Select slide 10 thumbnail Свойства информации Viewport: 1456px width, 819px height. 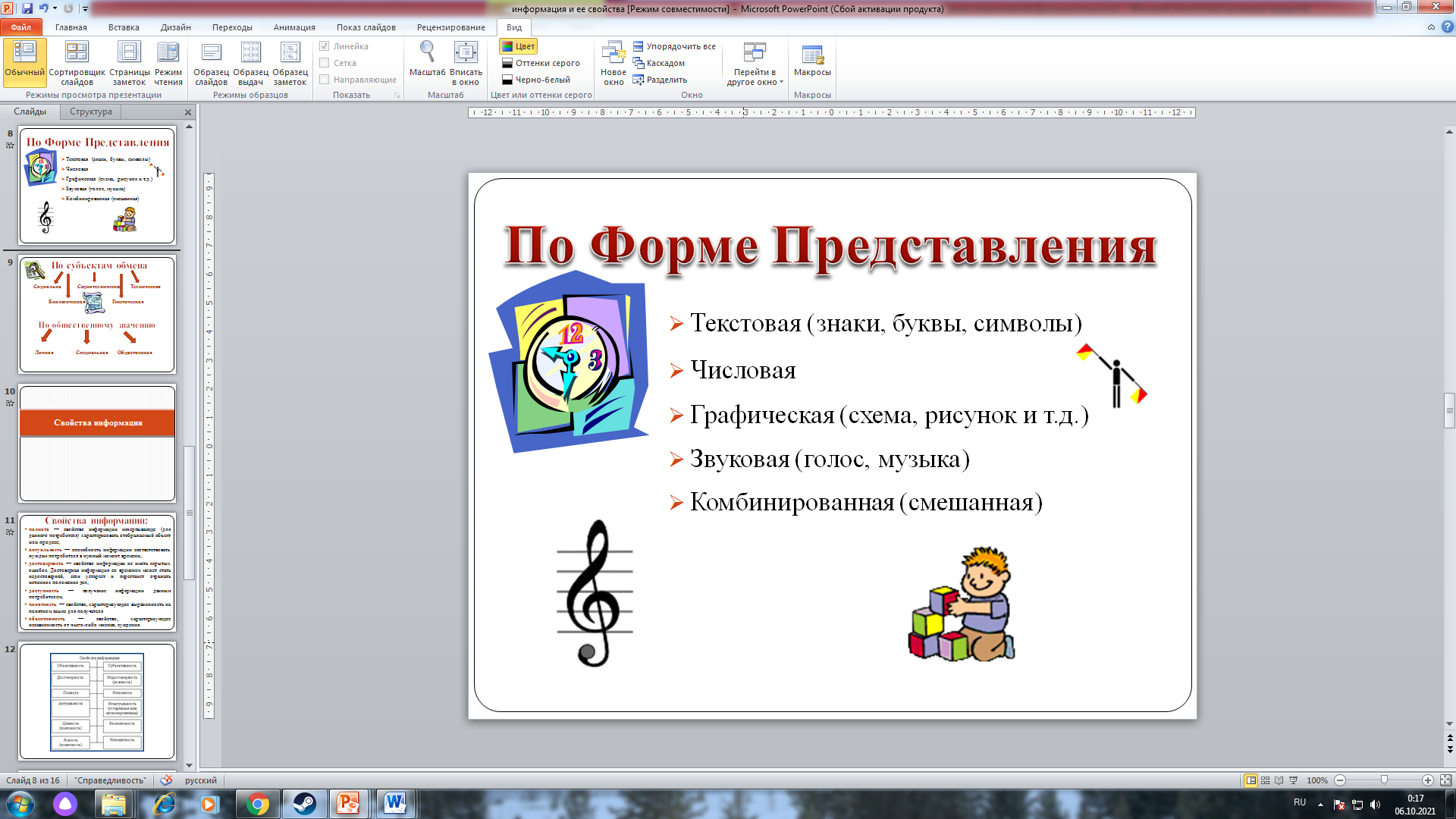(x=97, y=444)
